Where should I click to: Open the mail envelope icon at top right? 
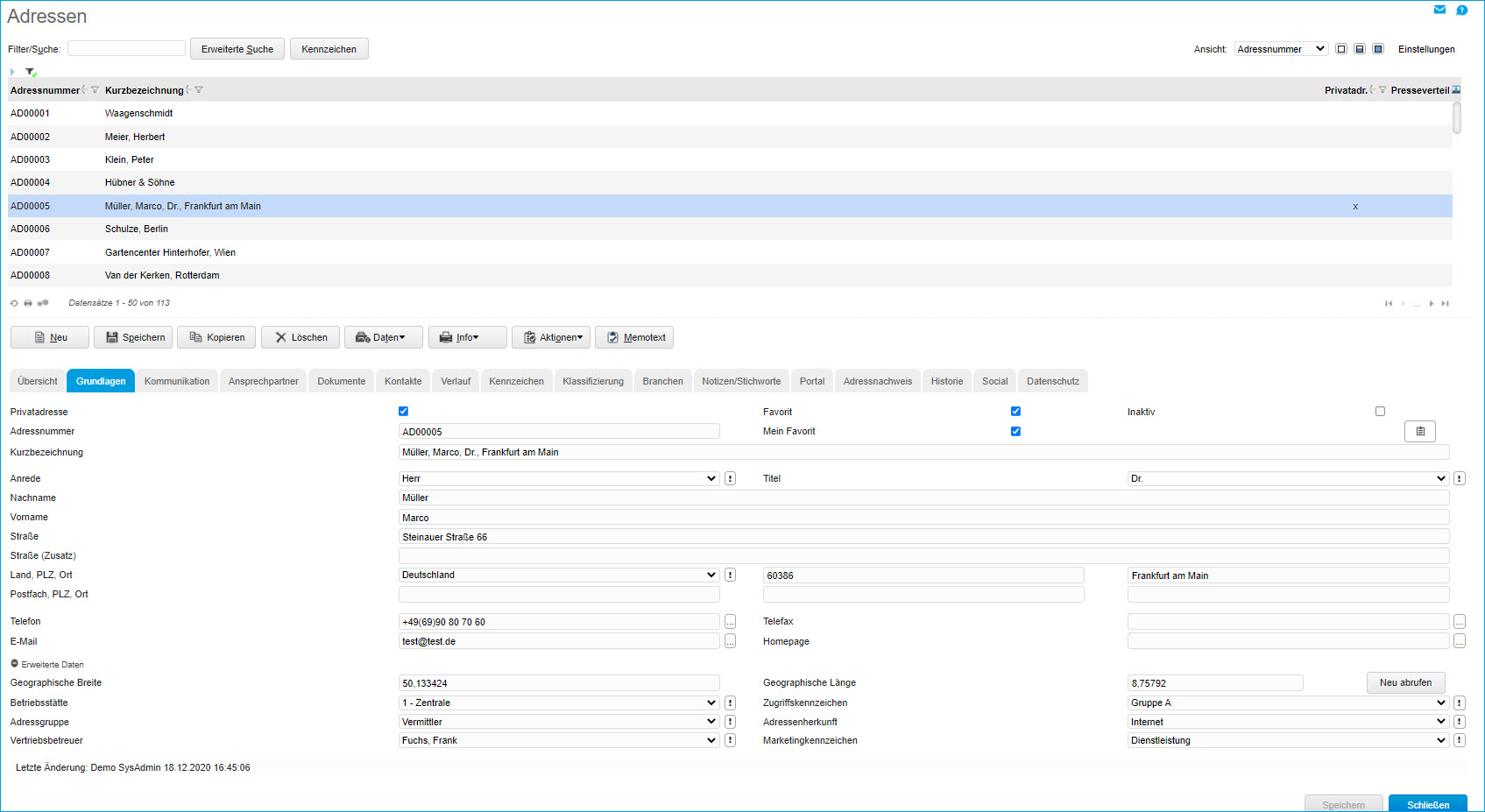pos(1439,10)
